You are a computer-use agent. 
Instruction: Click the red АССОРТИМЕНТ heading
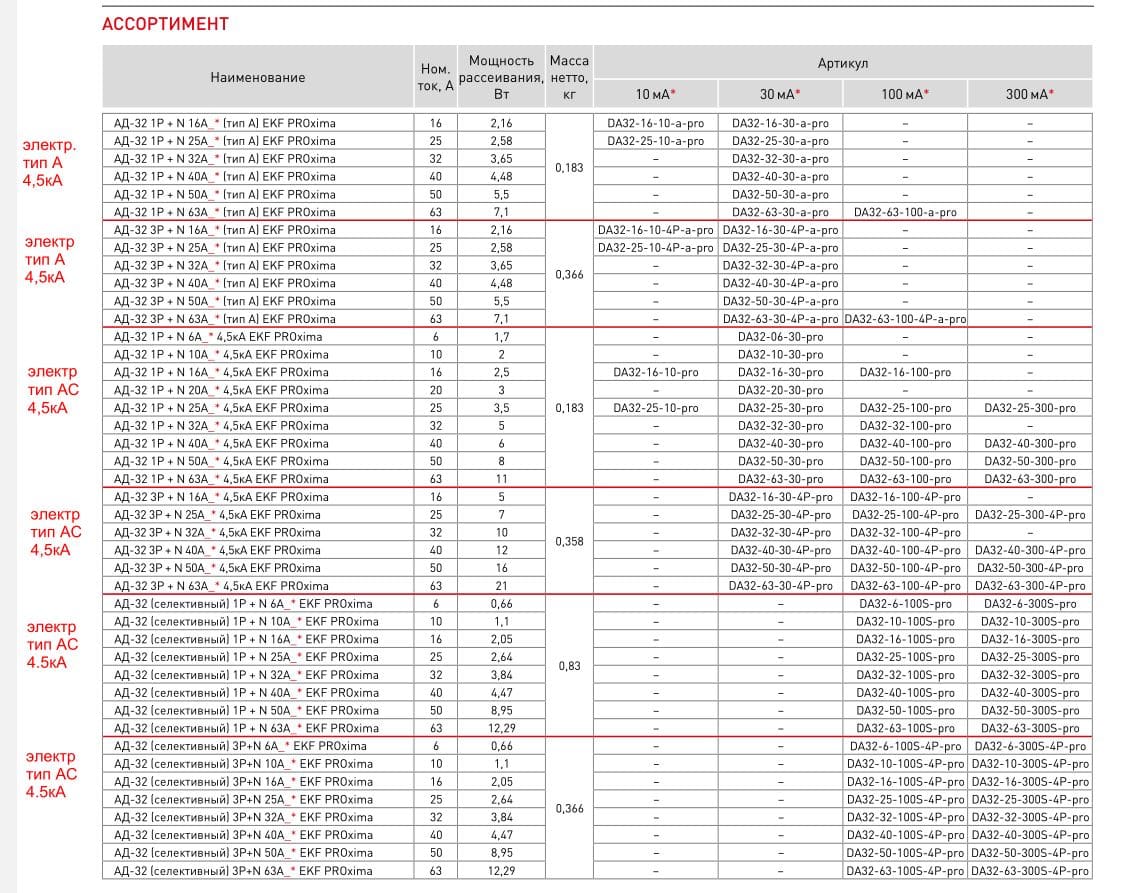165,23
